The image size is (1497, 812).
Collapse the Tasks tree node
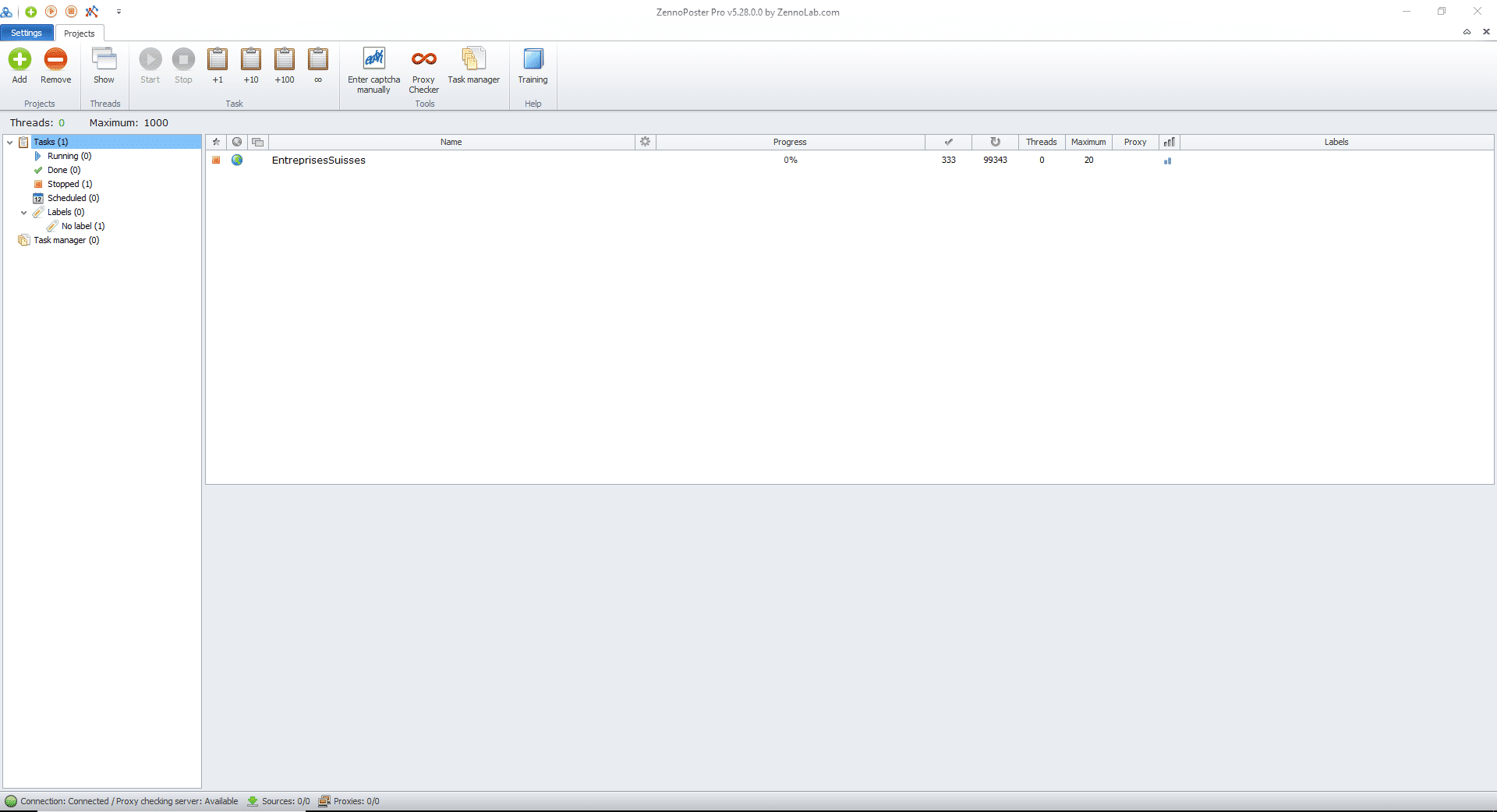pyautogui.click(x=10, y=143)
